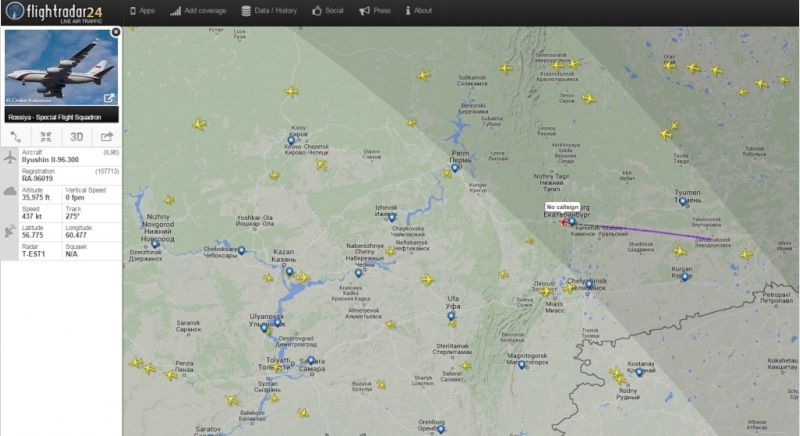Click the Kazan airport marker
The width and height of the screenshot is (800, 436).
(x=289, y=272)
